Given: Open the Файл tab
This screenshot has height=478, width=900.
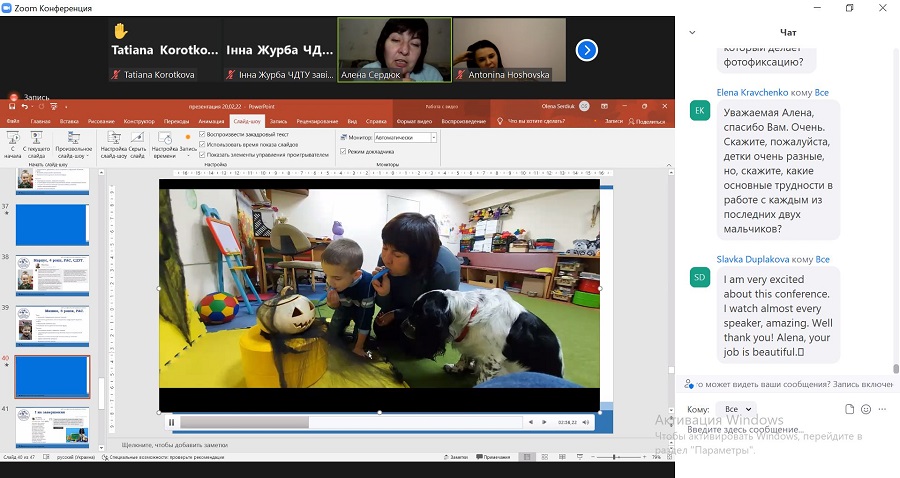Looking at the screenshot, I should [x=13, y=121].
